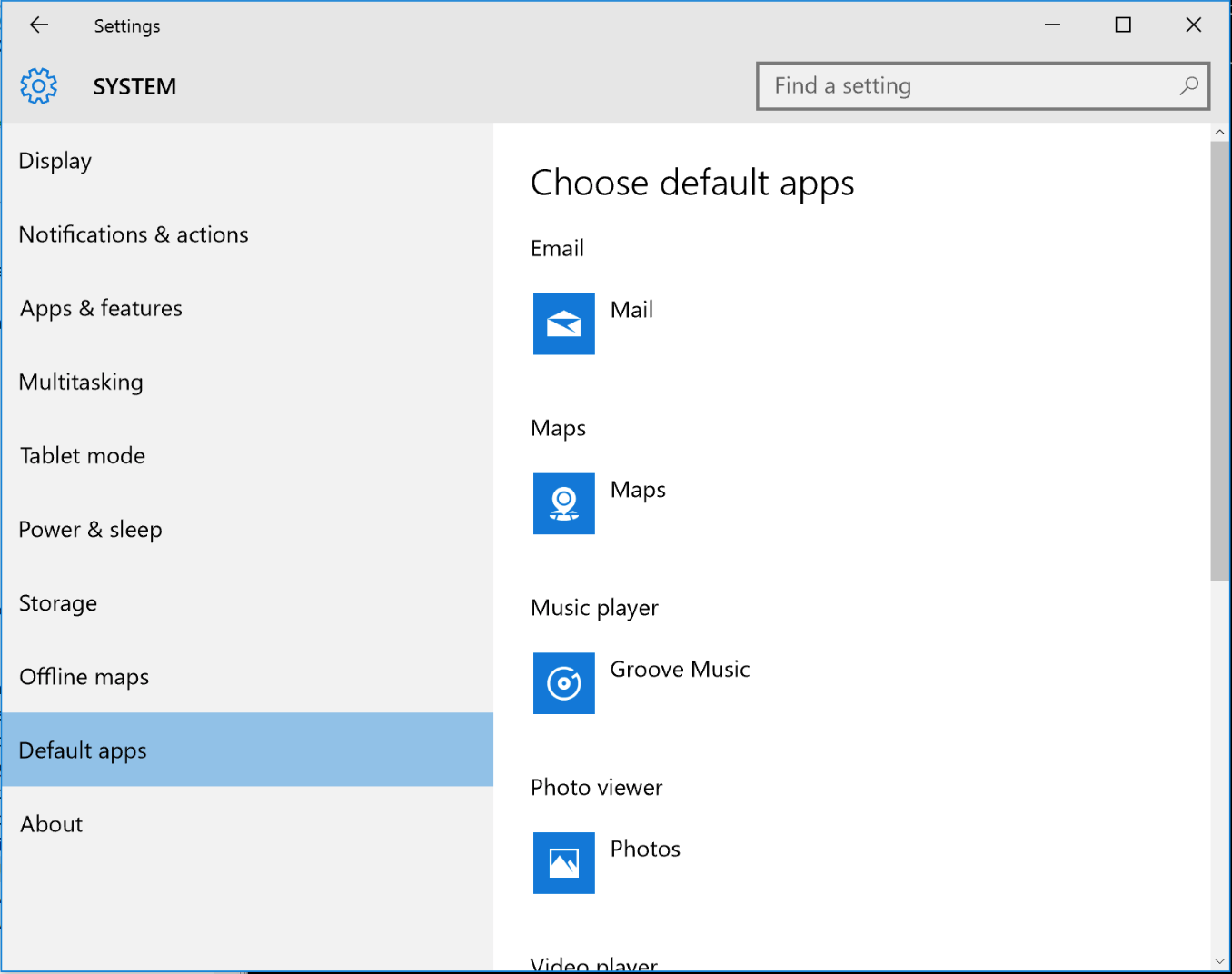Go to Multitasking settings
Image resolution: width=1232 pixels, height=974 pixels.
(81, 382)
